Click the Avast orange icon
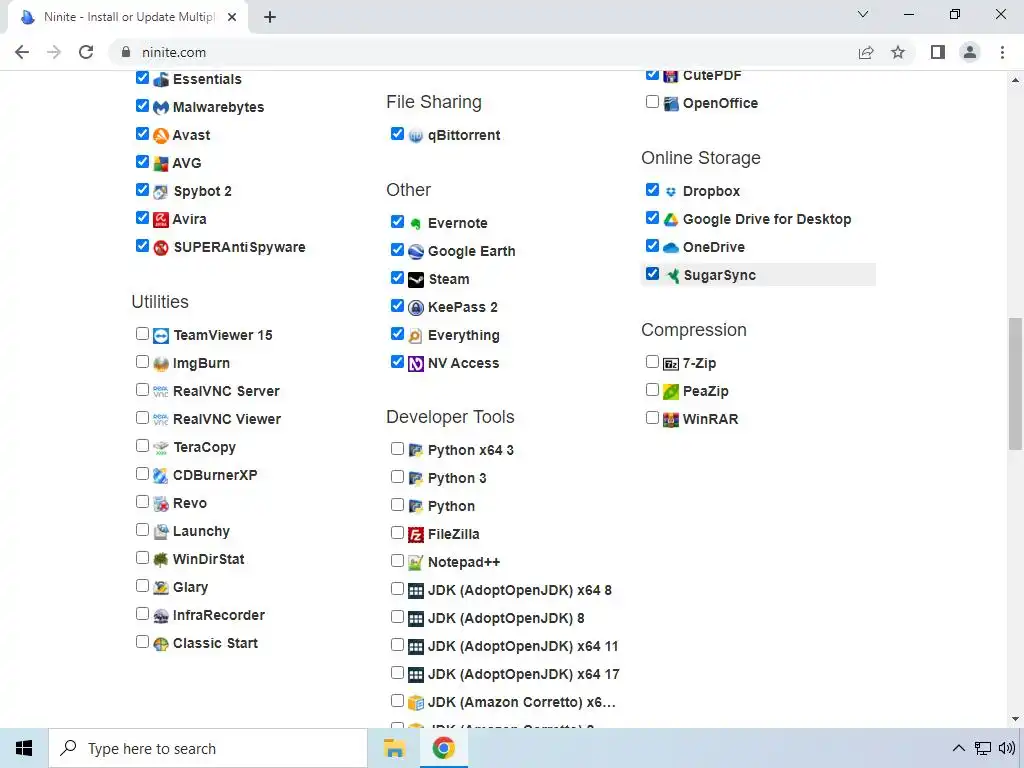This screenshot has width=1024, height=768. 161,135
